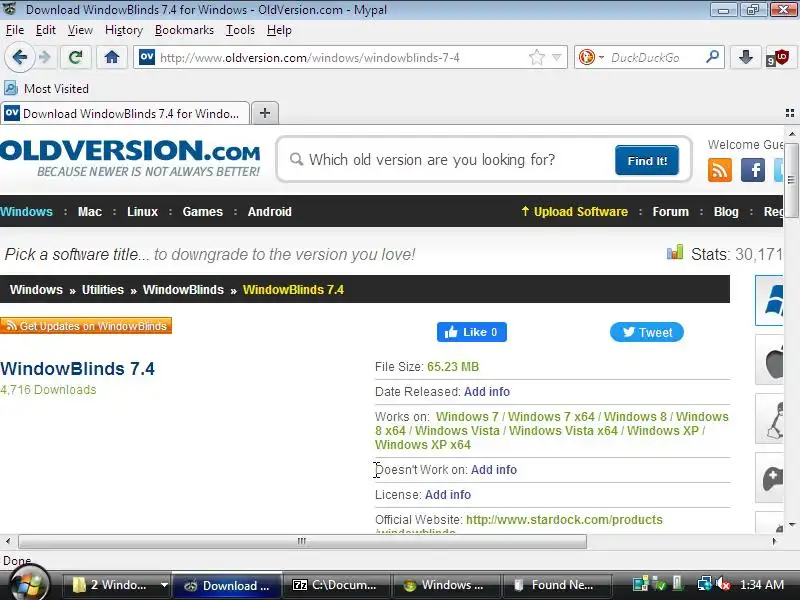The width and height of the screenshot is (800, 600).
Task: Open the Linux category
Action: [x=142, y=211]
